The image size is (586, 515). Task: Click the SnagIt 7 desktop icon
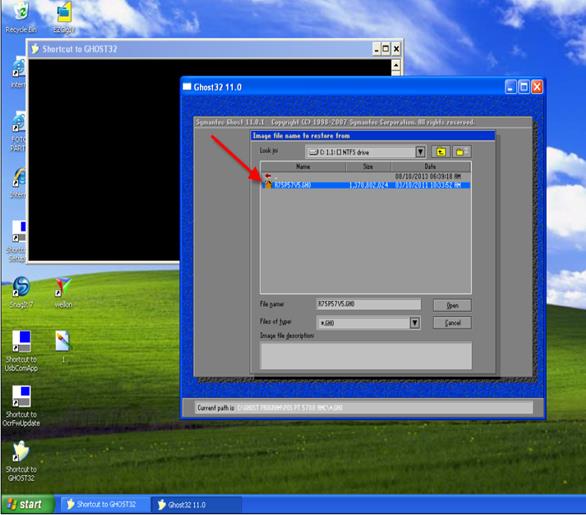pyautogui.click(x=21, y=293)
